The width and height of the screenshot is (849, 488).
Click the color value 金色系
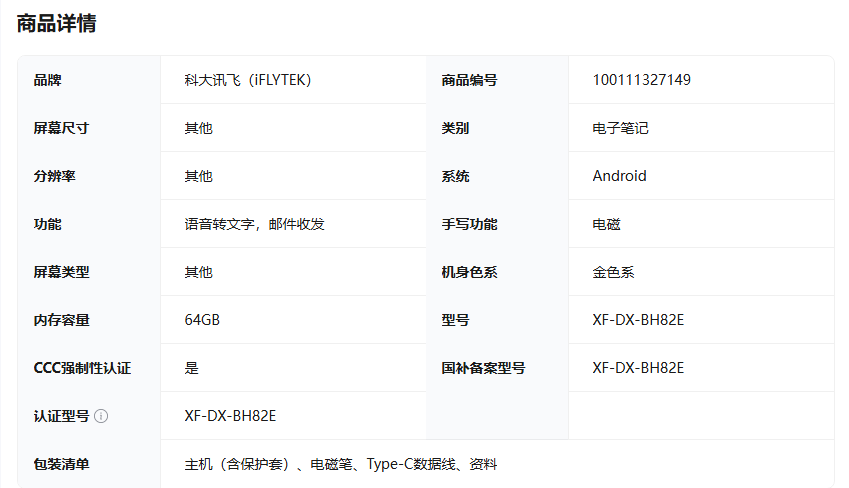(613, 272)
